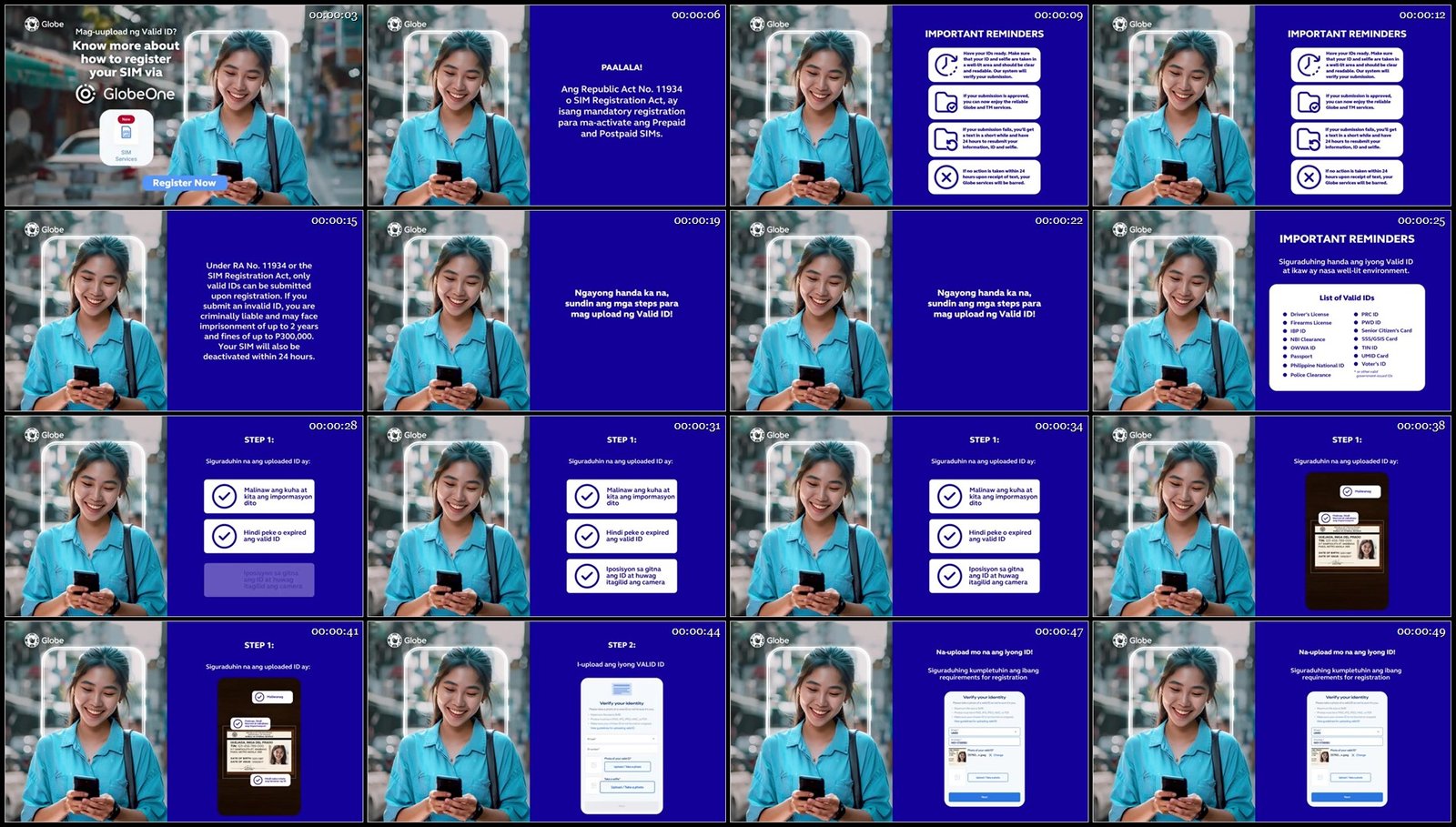Select the Globe logo in the 00:00:31 frame
Screen dimensions: 1456x827
click(x=408, y=435)
